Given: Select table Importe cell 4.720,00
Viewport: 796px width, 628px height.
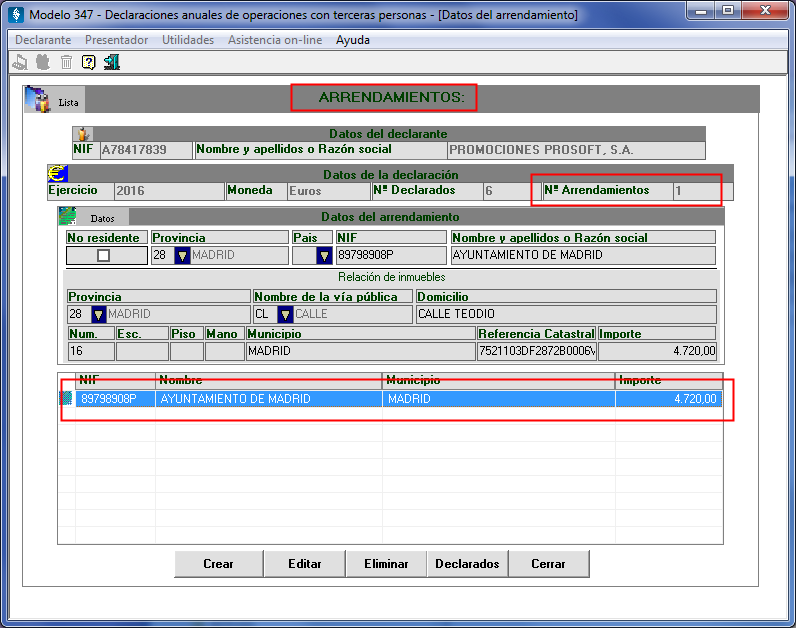Looking at the screenshot, I should (x=669, y=399).
